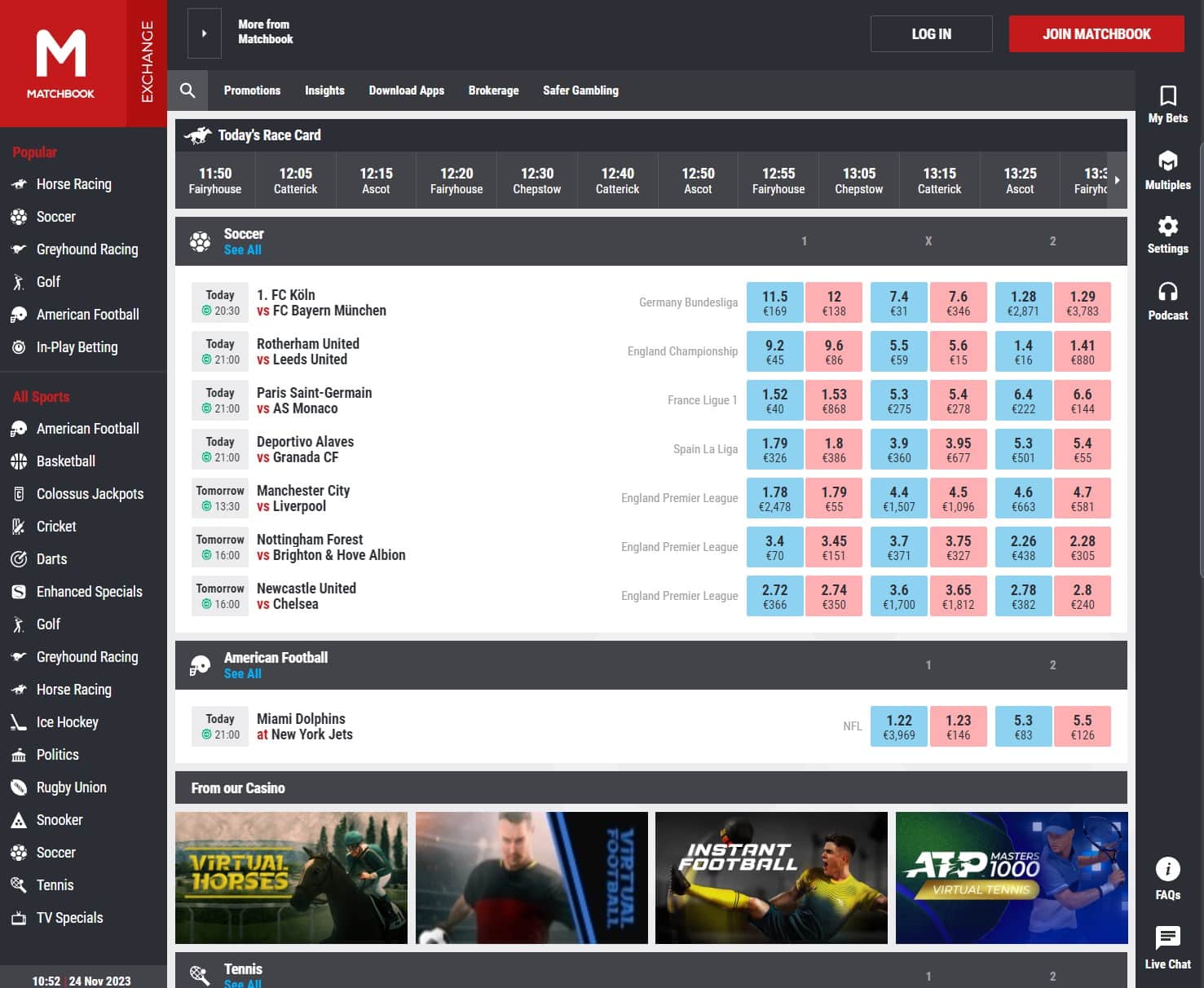The height and width of the screenshot is (988, 1204).
Task: Select Darts in the sports sidebar
Action: pyautogui.click(x=51, y=559)
